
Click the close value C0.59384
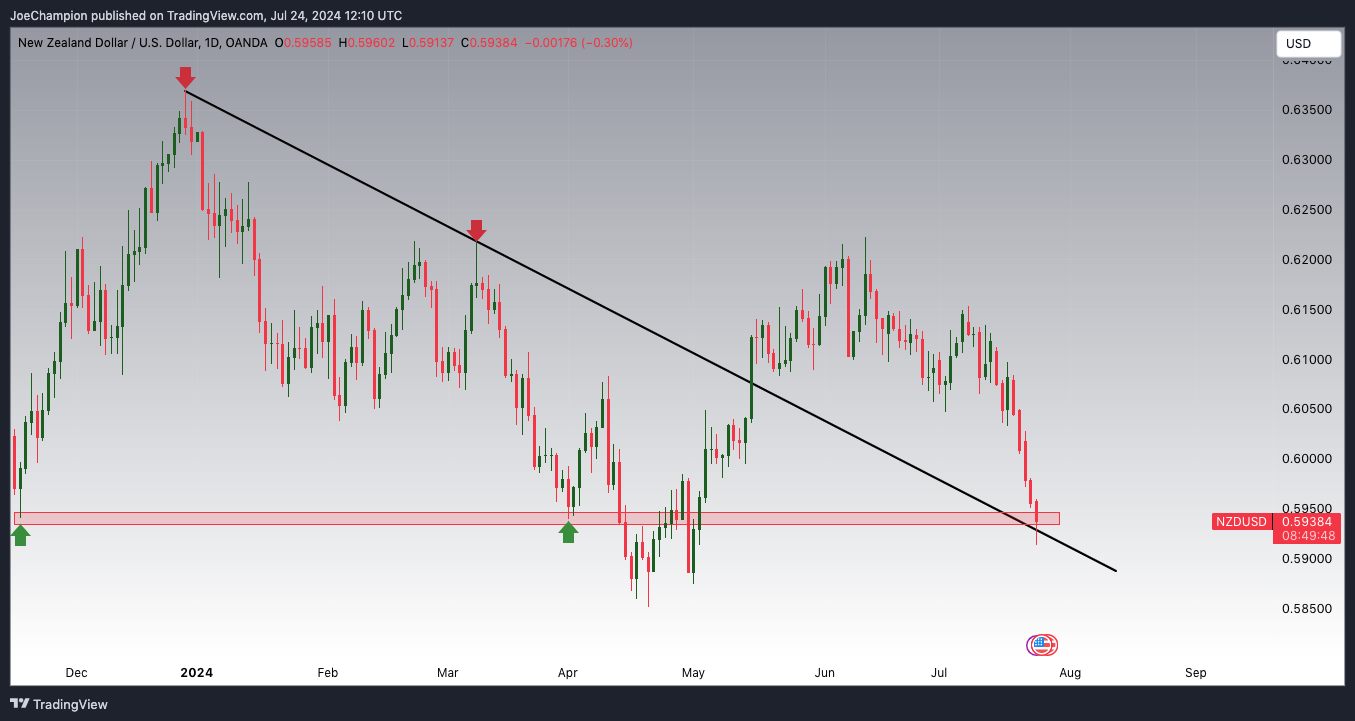pyautogui.click(x=489, y=43)
